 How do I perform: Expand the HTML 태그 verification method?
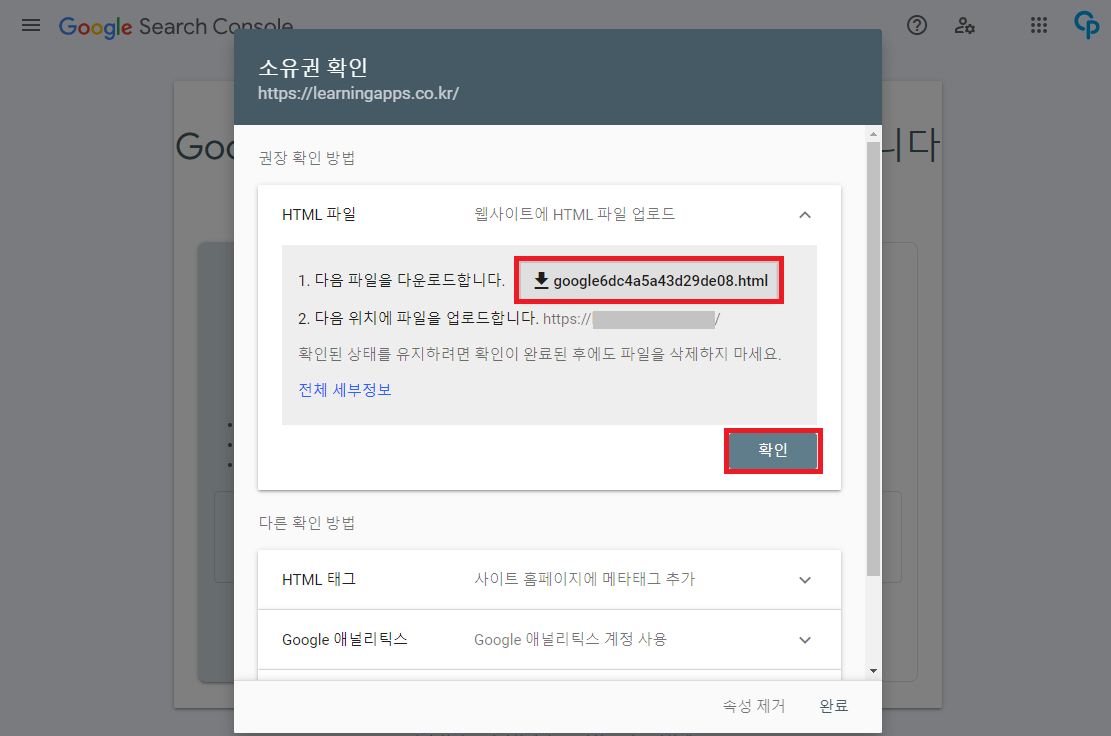pyautogui.click(x=805, y=578)
